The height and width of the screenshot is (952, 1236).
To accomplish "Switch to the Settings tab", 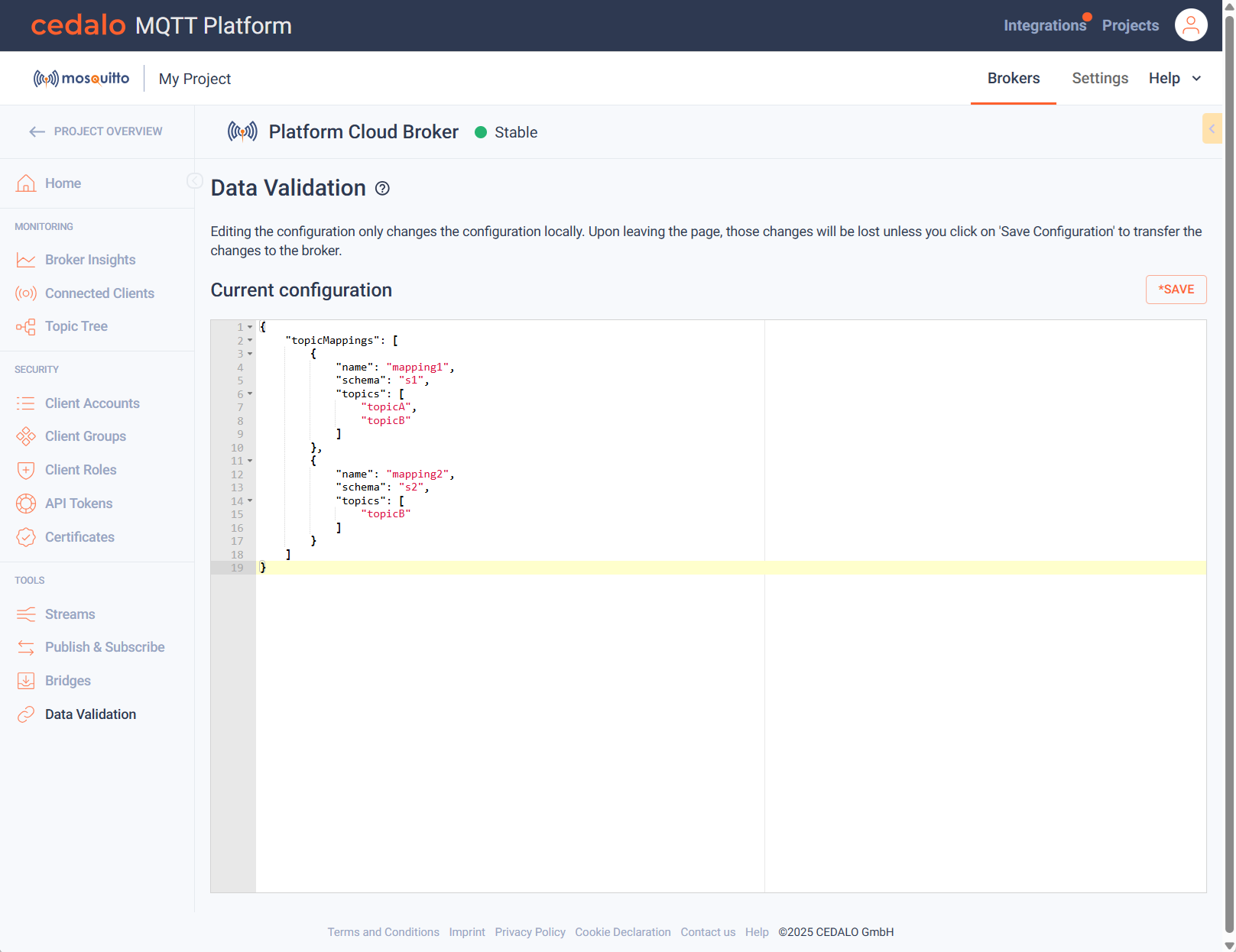I will (1100, 78).
